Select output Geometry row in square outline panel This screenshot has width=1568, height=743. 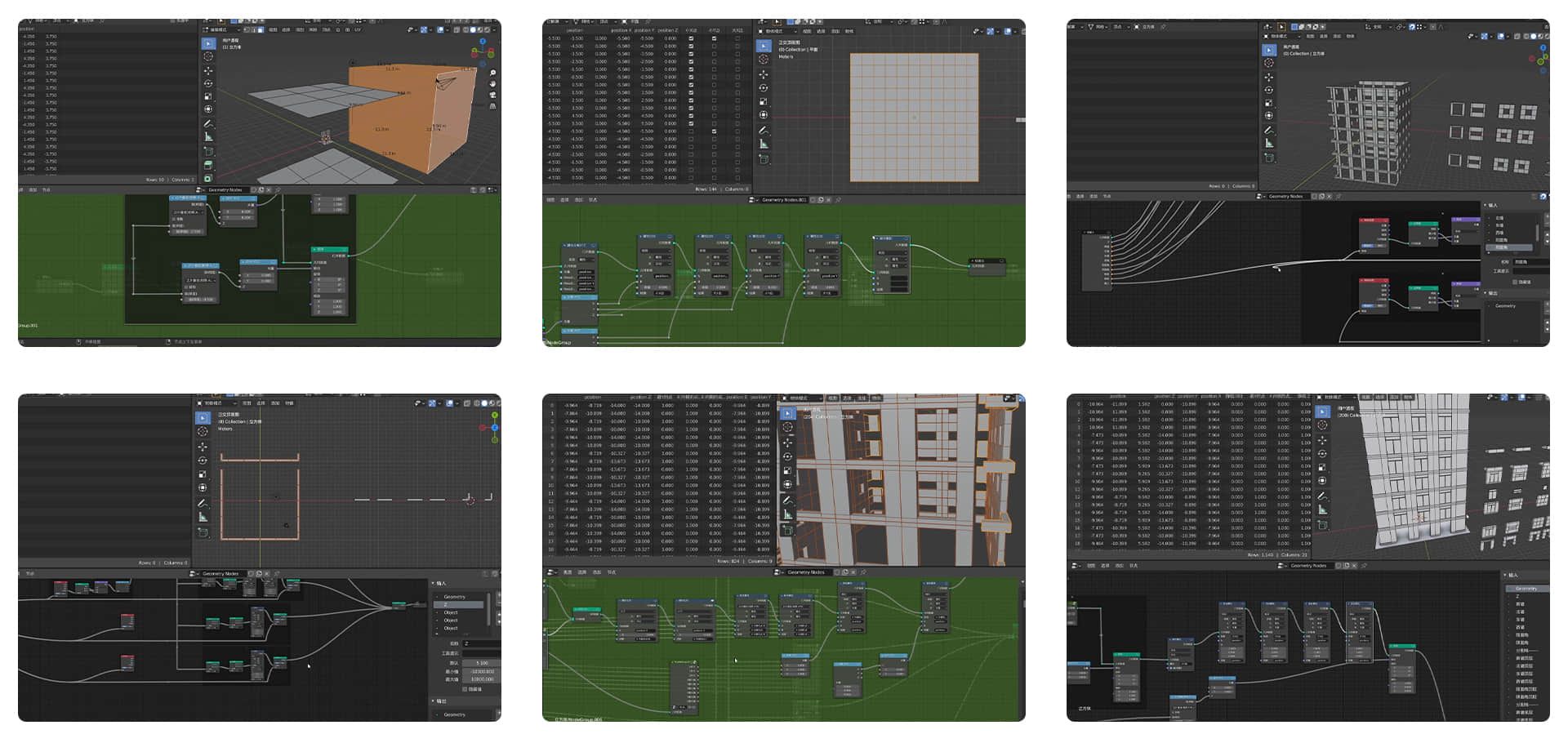(x=458, y=714)
